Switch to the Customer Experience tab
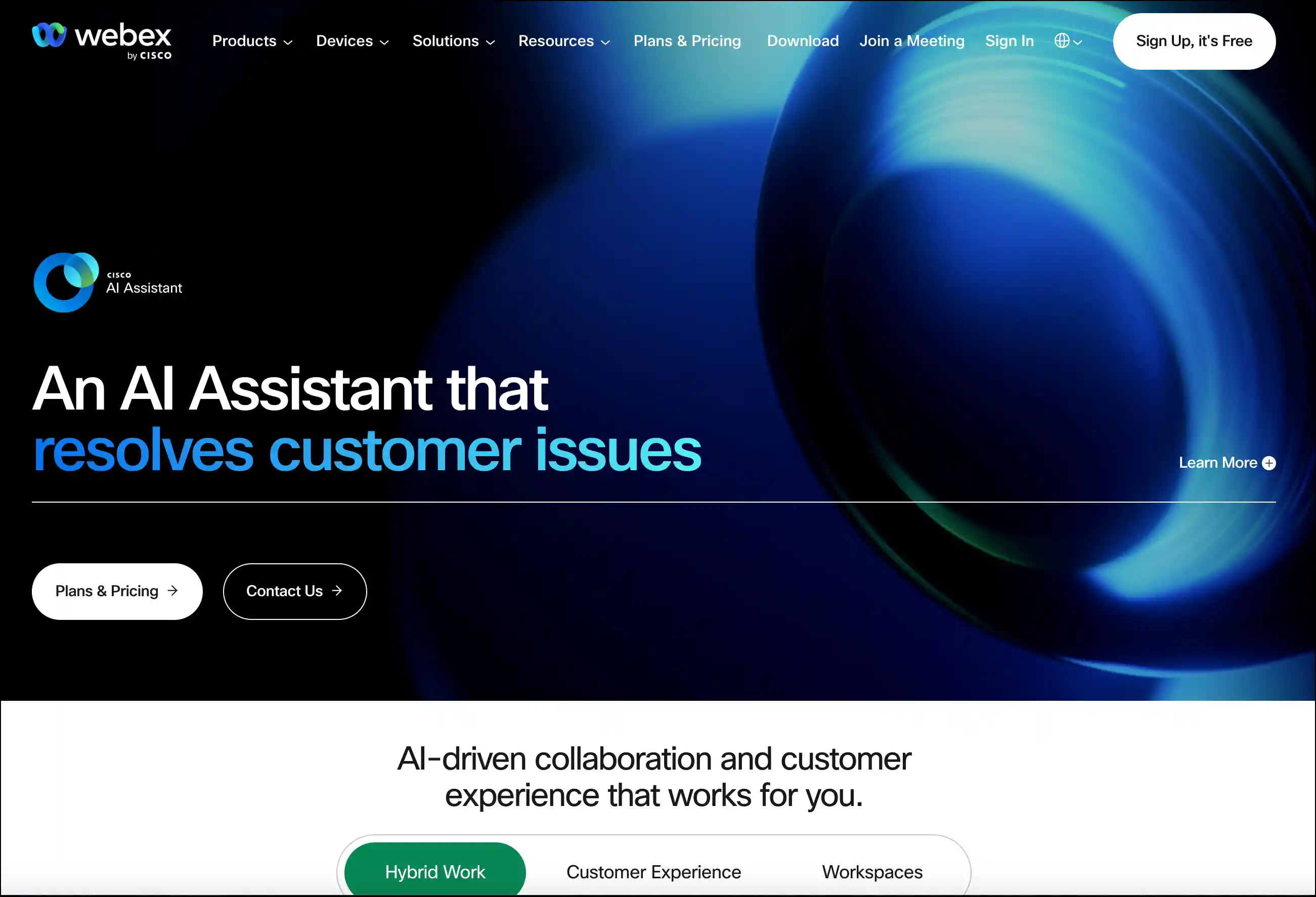The image size is (1316, 897). pos(653,872)
